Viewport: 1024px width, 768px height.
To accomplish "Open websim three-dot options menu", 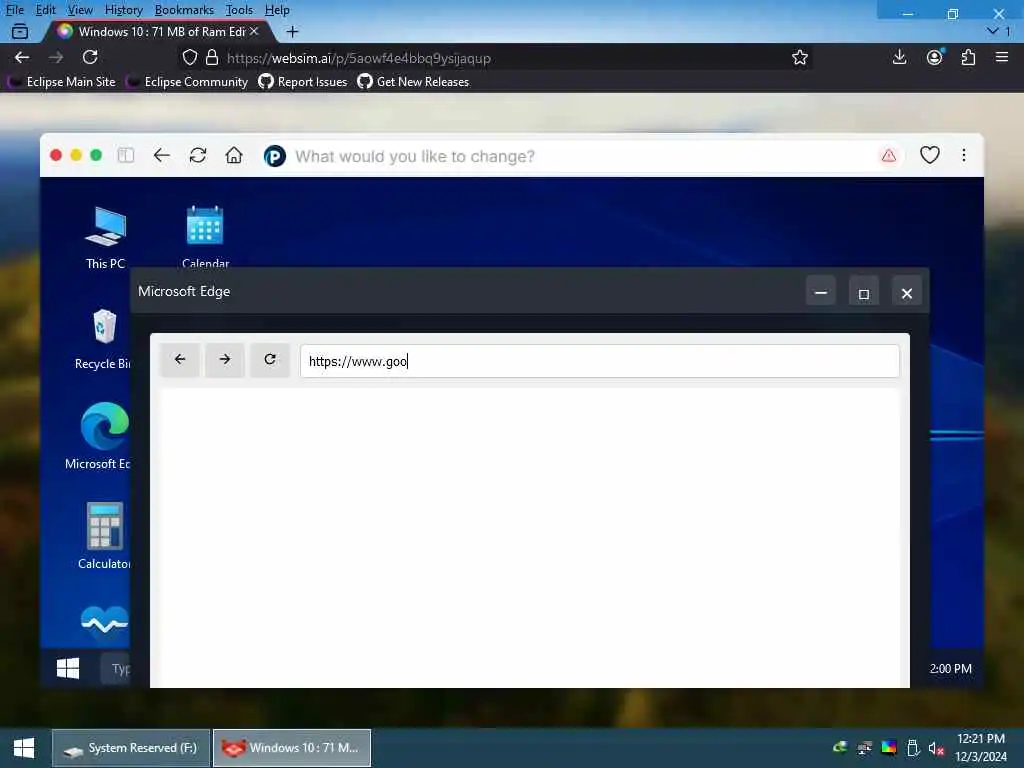I will coord(964,155).
